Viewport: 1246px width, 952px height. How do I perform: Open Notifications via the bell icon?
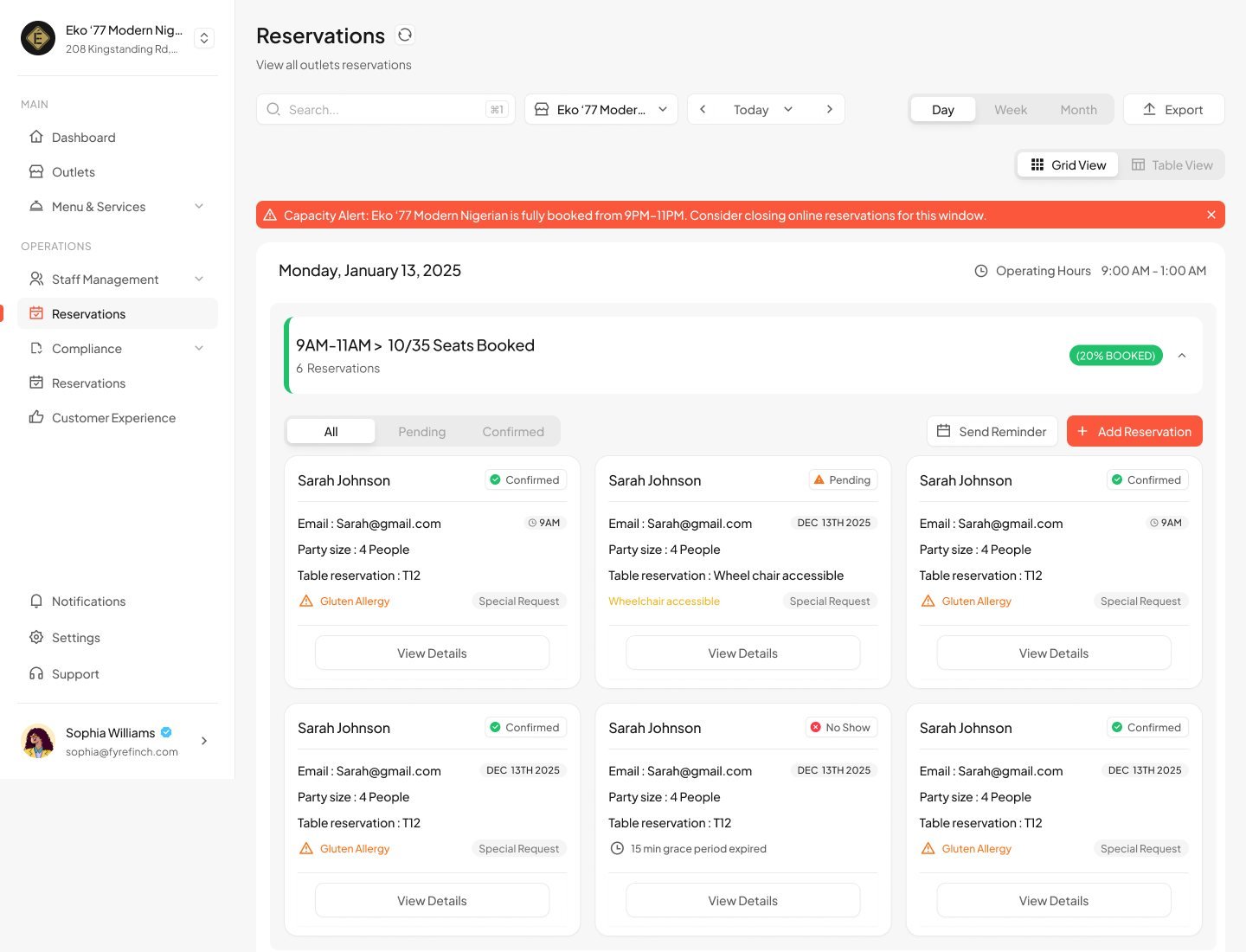click(x=36, y=601)
